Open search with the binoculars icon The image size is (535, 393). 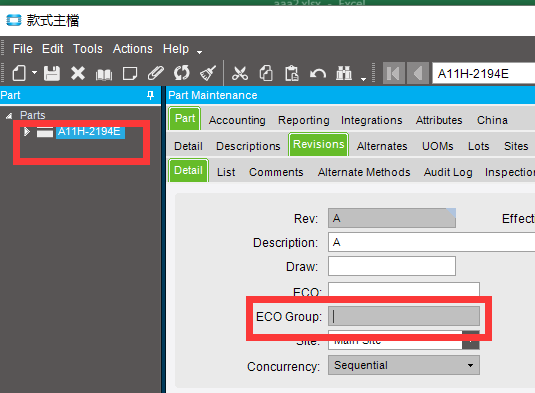(344, 73)
